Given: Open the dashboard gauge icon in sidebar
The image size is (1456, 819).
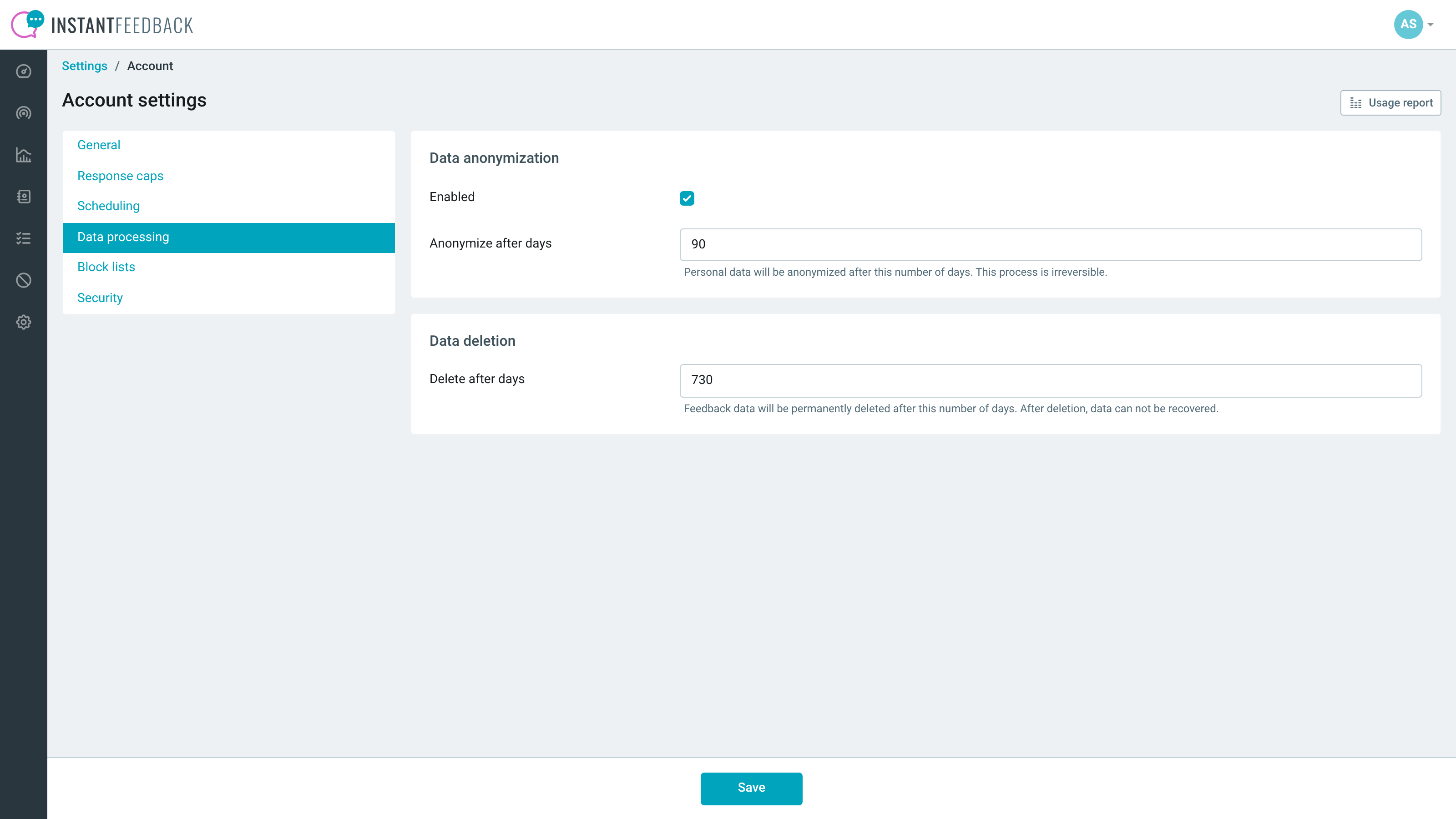Looking at the screenshot, I should (x=23, y=71).
